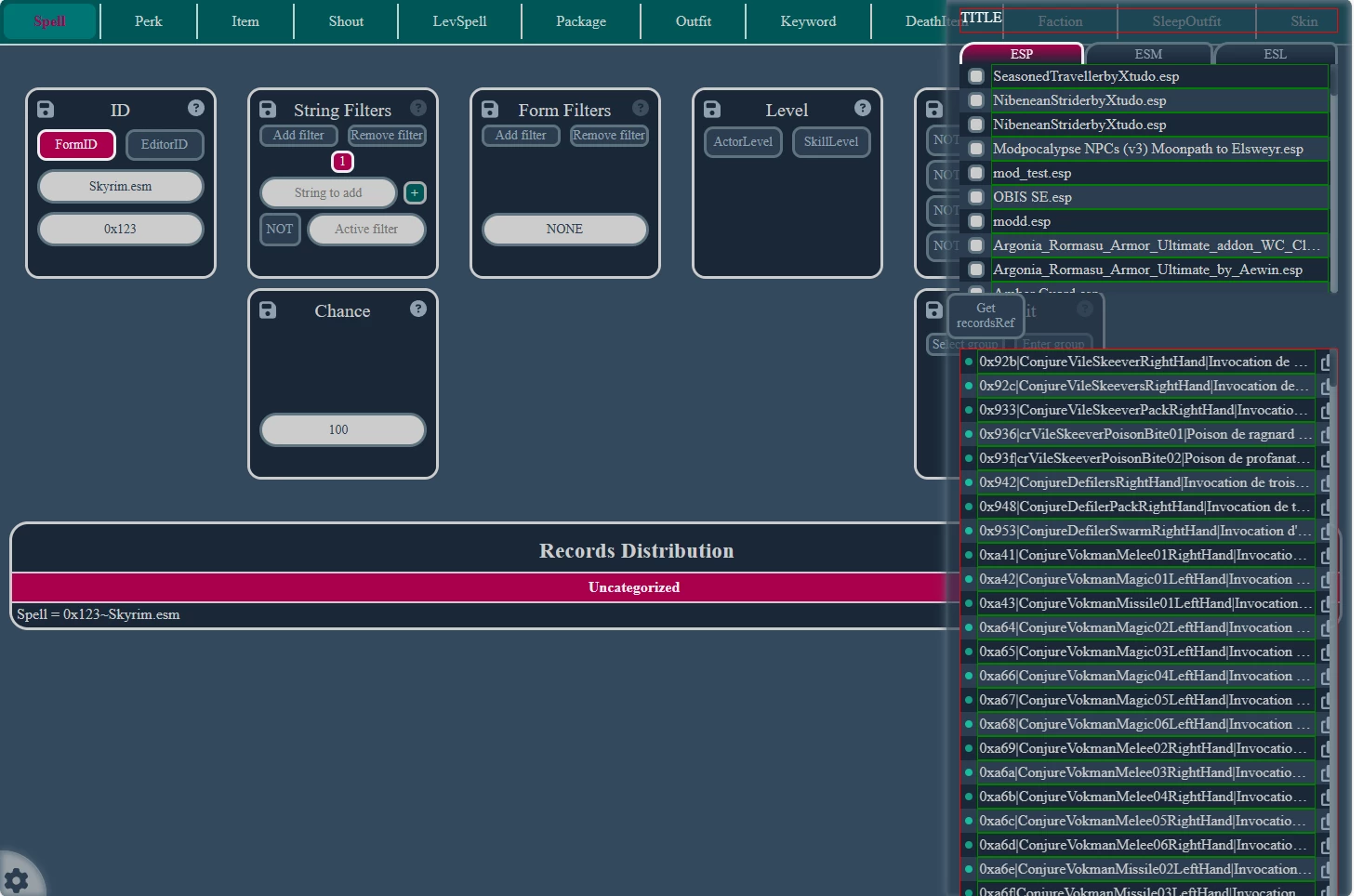Switch to the Keyword tab
1363x896 pixels.
tap(808, 21)
